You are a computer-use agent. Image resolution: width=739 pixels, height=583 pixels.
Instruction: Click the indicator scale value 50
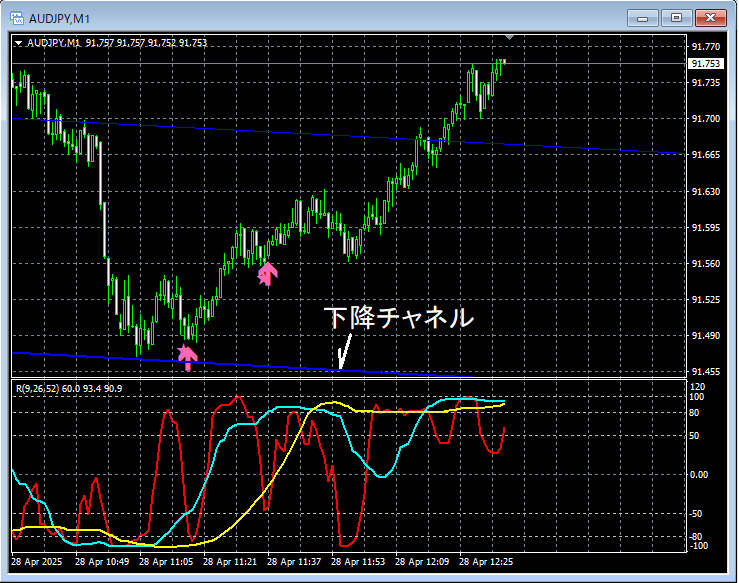coord(694,435)
